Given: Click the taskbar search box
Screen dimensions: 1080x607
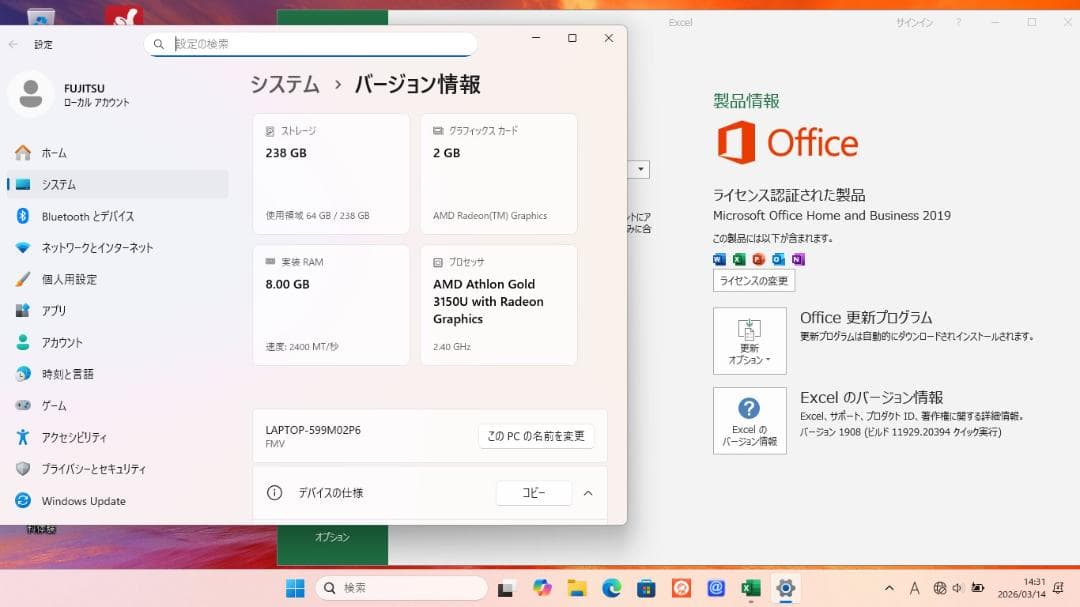Looking at the screenshot, I should [402, 588].
